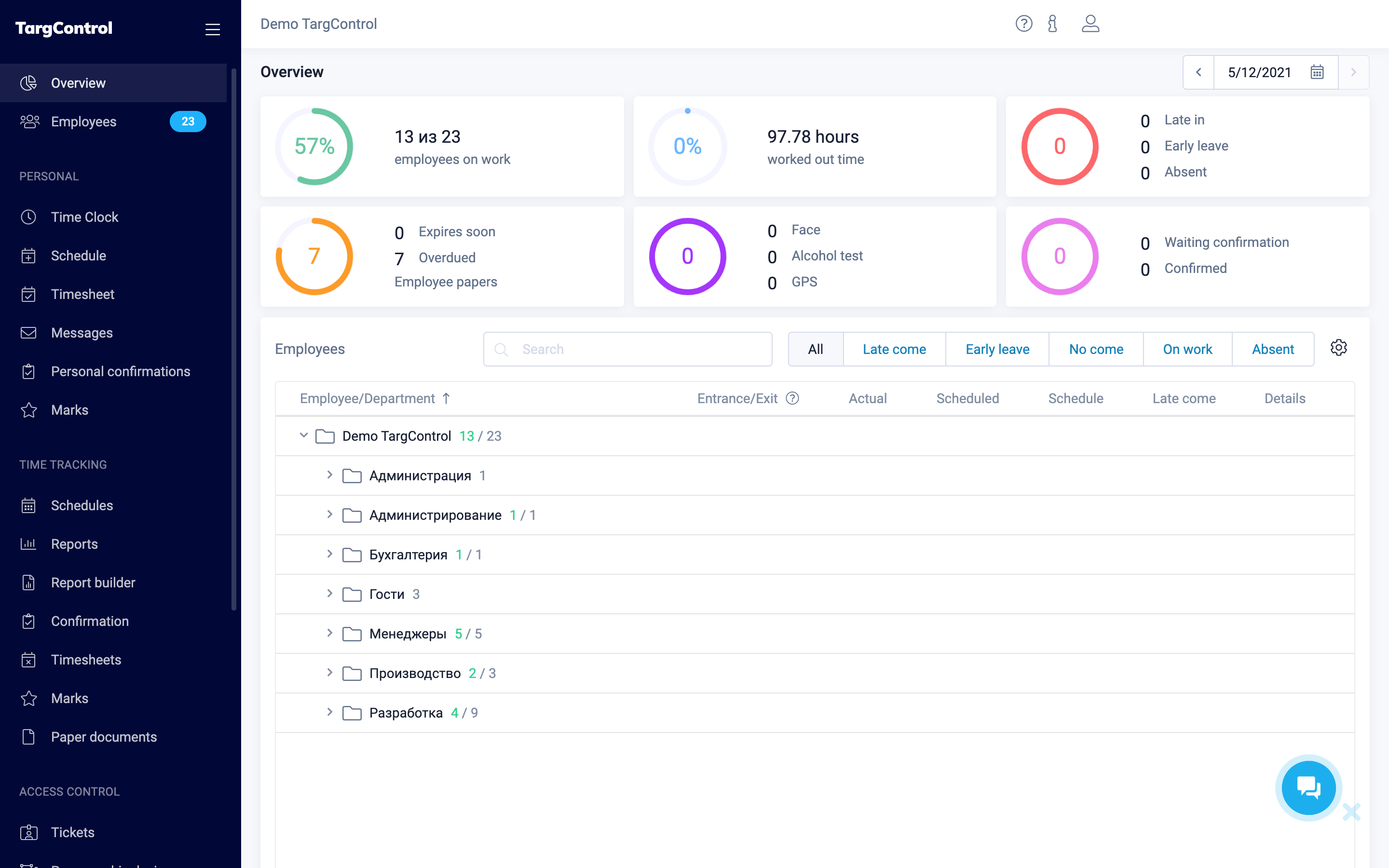This screenshot has height=868, width=1389.
Task: Open Report builder menu item
Action: (93, 583)
